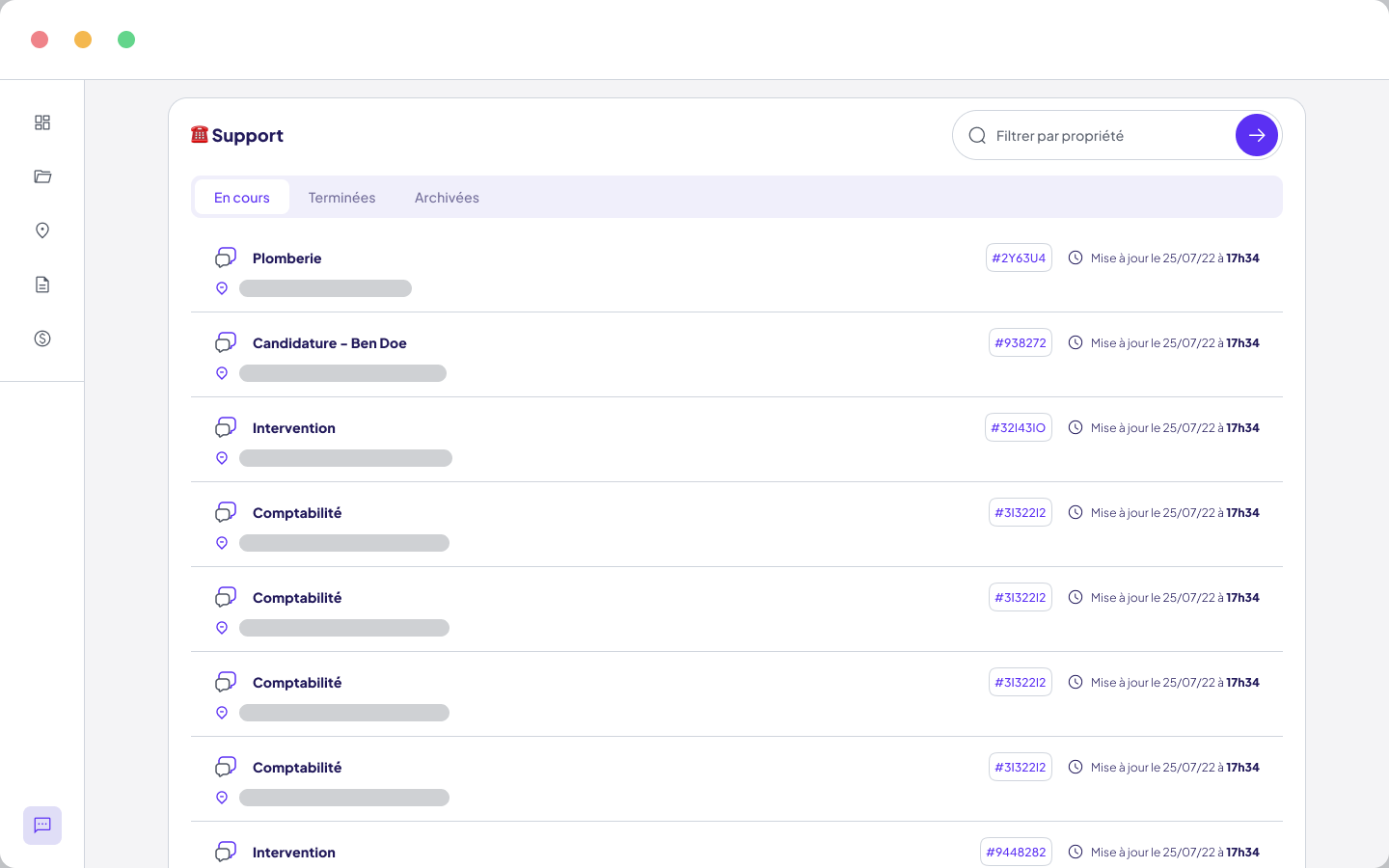
Task: Click the clock icon next to #32I43IO
Action: click(1076, 427)
